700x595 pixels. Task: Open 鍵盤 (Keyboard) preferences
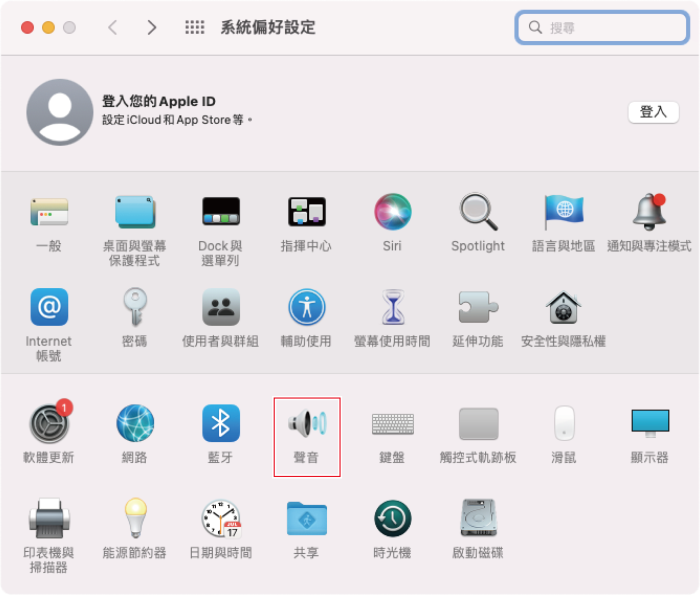pos(392,424)
